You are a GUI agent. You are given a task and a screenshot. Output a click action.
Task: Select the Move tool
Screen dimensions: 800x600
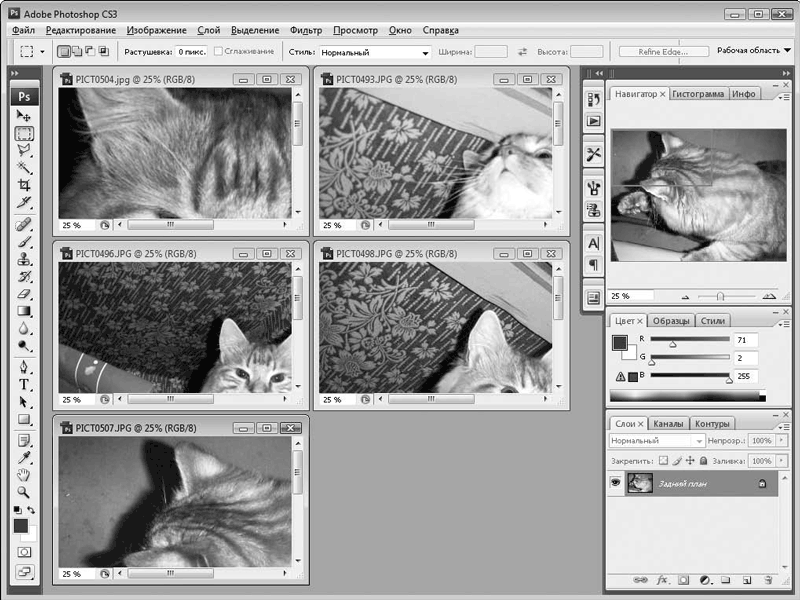[x=24, y=116]
